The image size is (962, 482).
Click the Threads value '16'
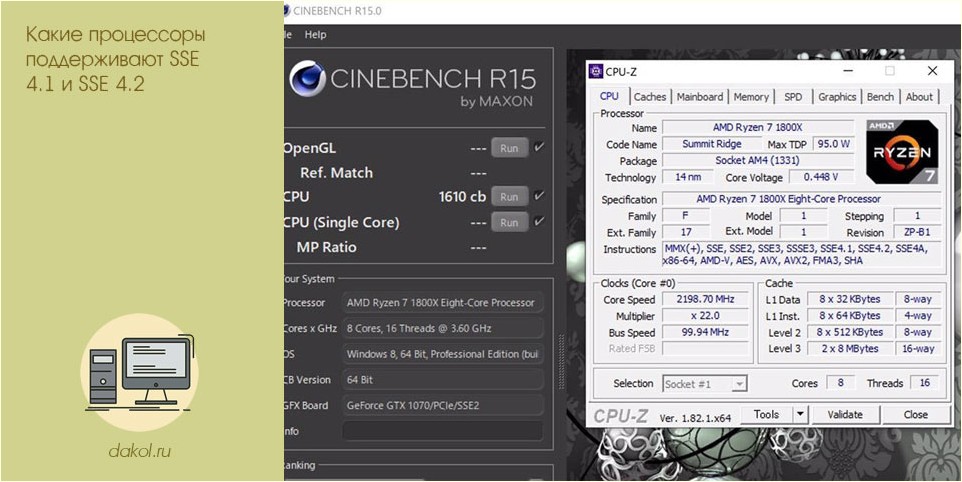tap(925, 383)
